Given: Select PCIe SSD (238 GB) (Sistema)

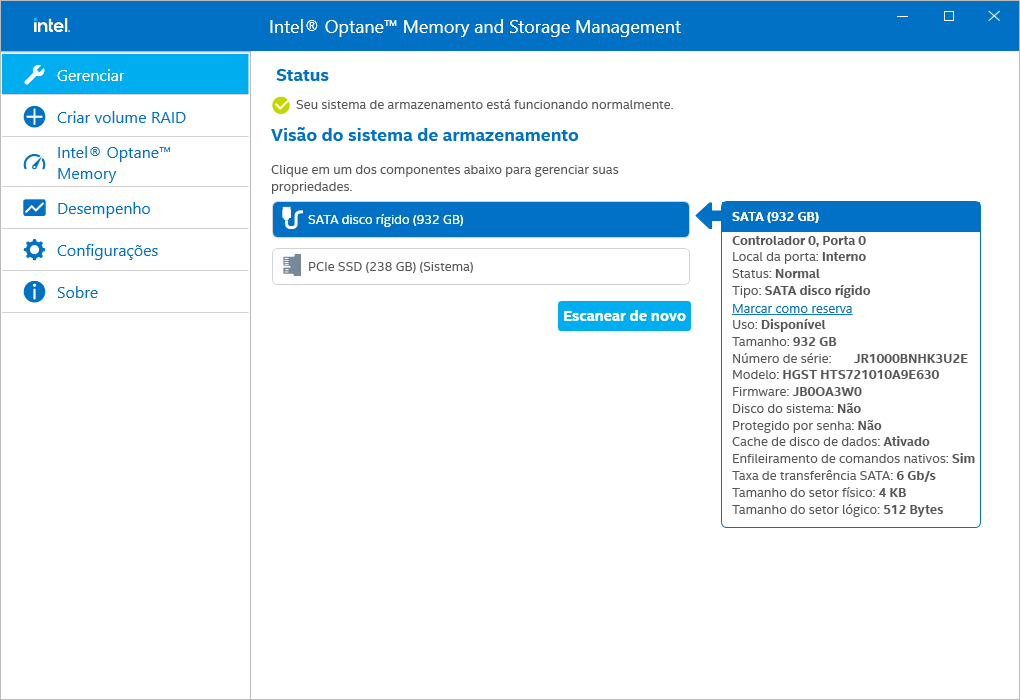Looking at the screenshot, I should pos(481,266).
